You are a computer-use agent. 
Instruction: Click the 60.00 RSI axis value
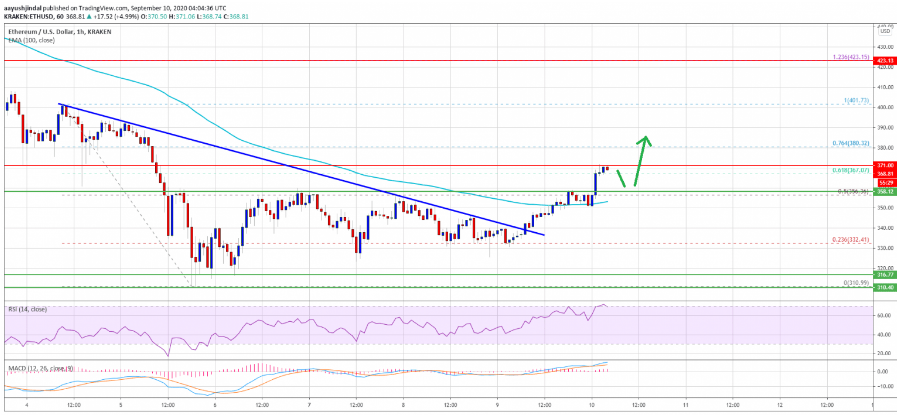(x=885, y=315)
